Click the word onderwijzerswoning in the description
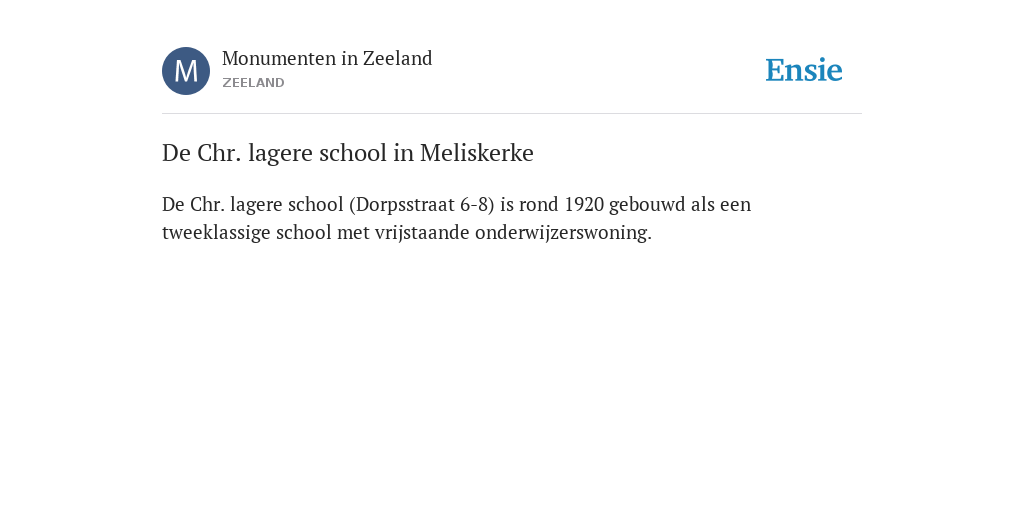1024x512 pixels. pyautogui.click(x=561, y=233)
